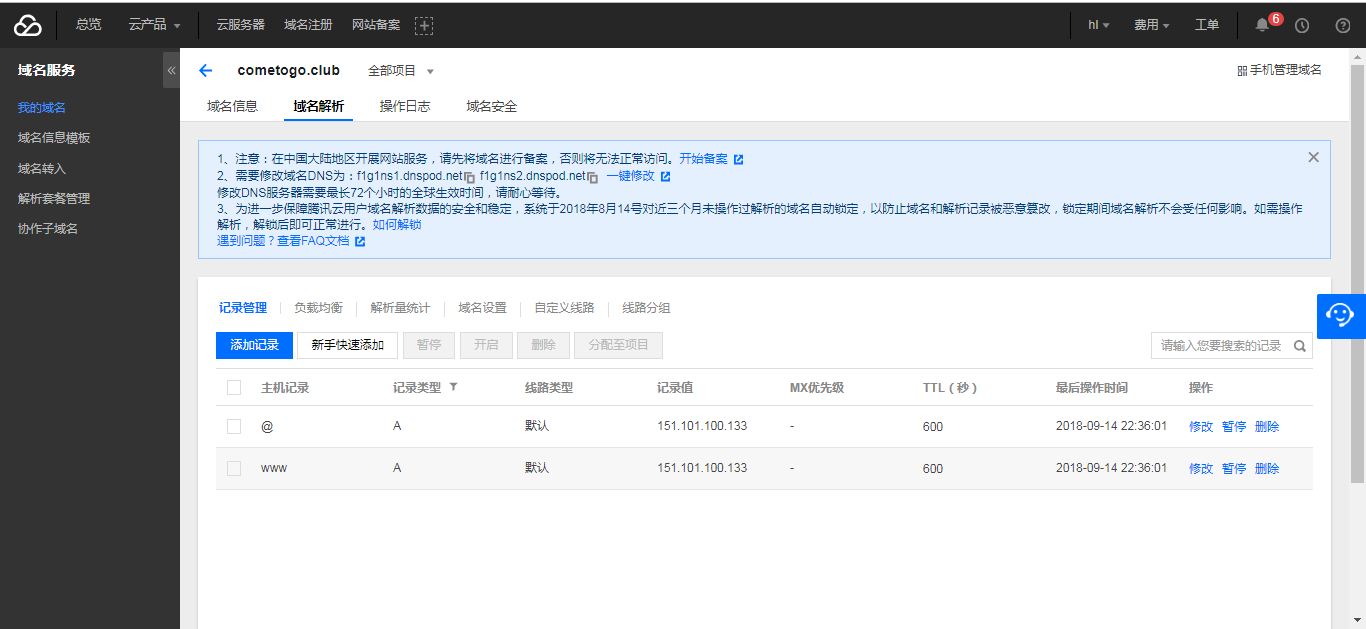This screenshot has height=629, width=1366.
Task: Click the blue 添加记录 button
Action: [254, 345]
